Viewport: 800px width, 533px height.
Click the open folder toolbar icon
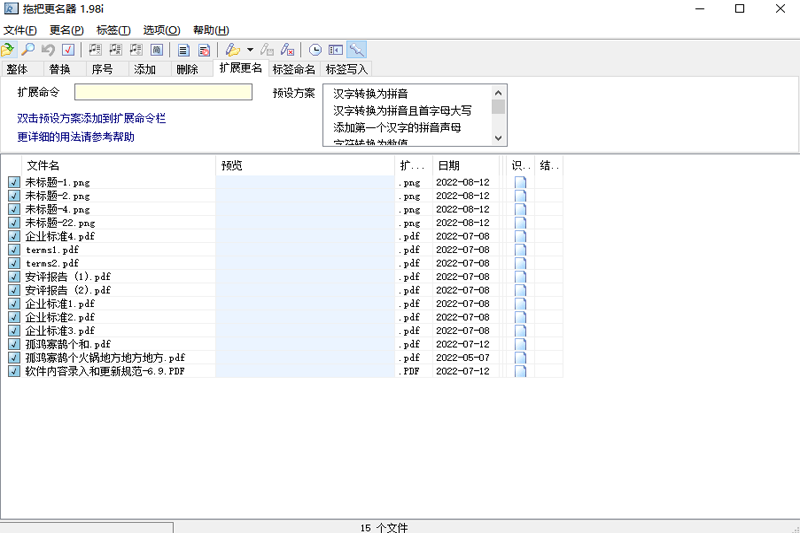(x=8, y=50)
